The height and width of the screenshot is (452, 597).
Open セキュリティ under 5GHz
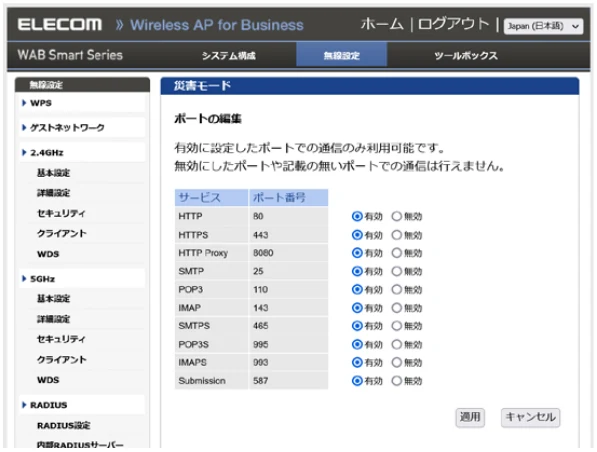pyautogui.click(x=61, y=339)
